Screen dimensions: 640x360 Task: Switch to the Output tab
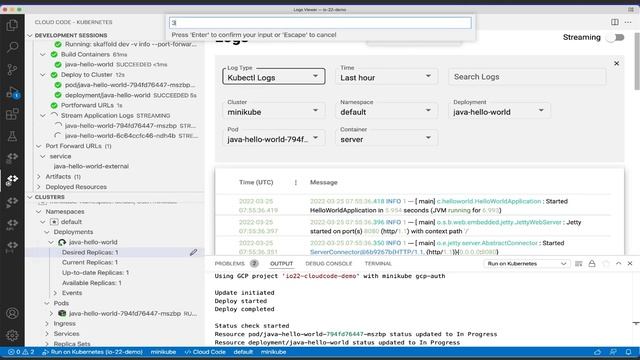[x=281, y=264]
